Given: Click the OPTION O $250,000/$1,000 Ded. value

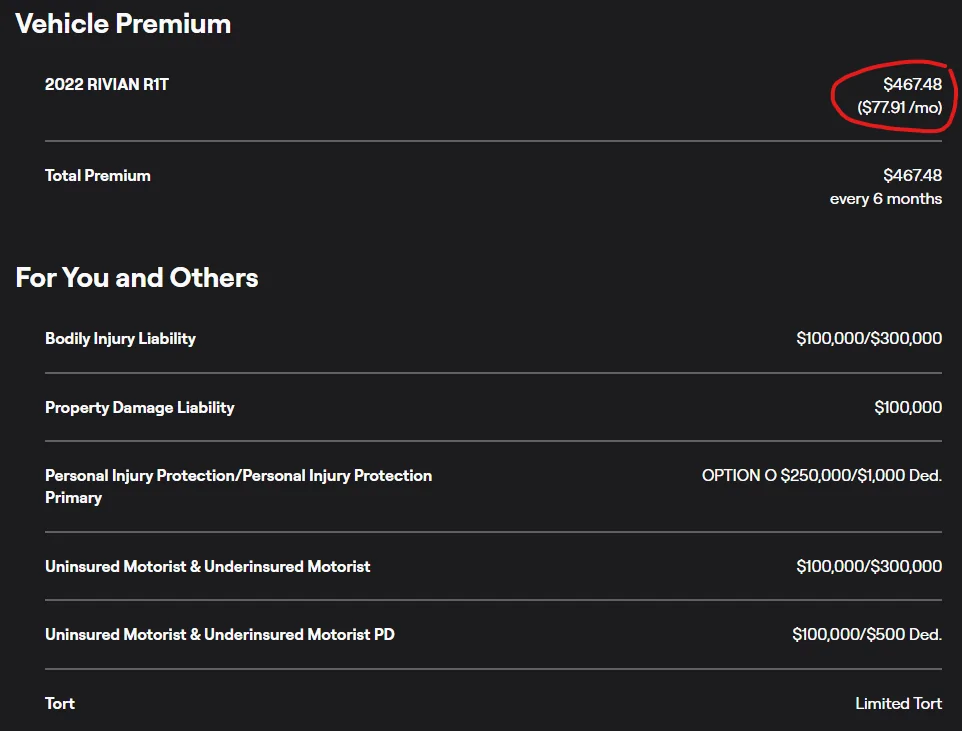Looking at the screenshot, I should tap(822, 476).
